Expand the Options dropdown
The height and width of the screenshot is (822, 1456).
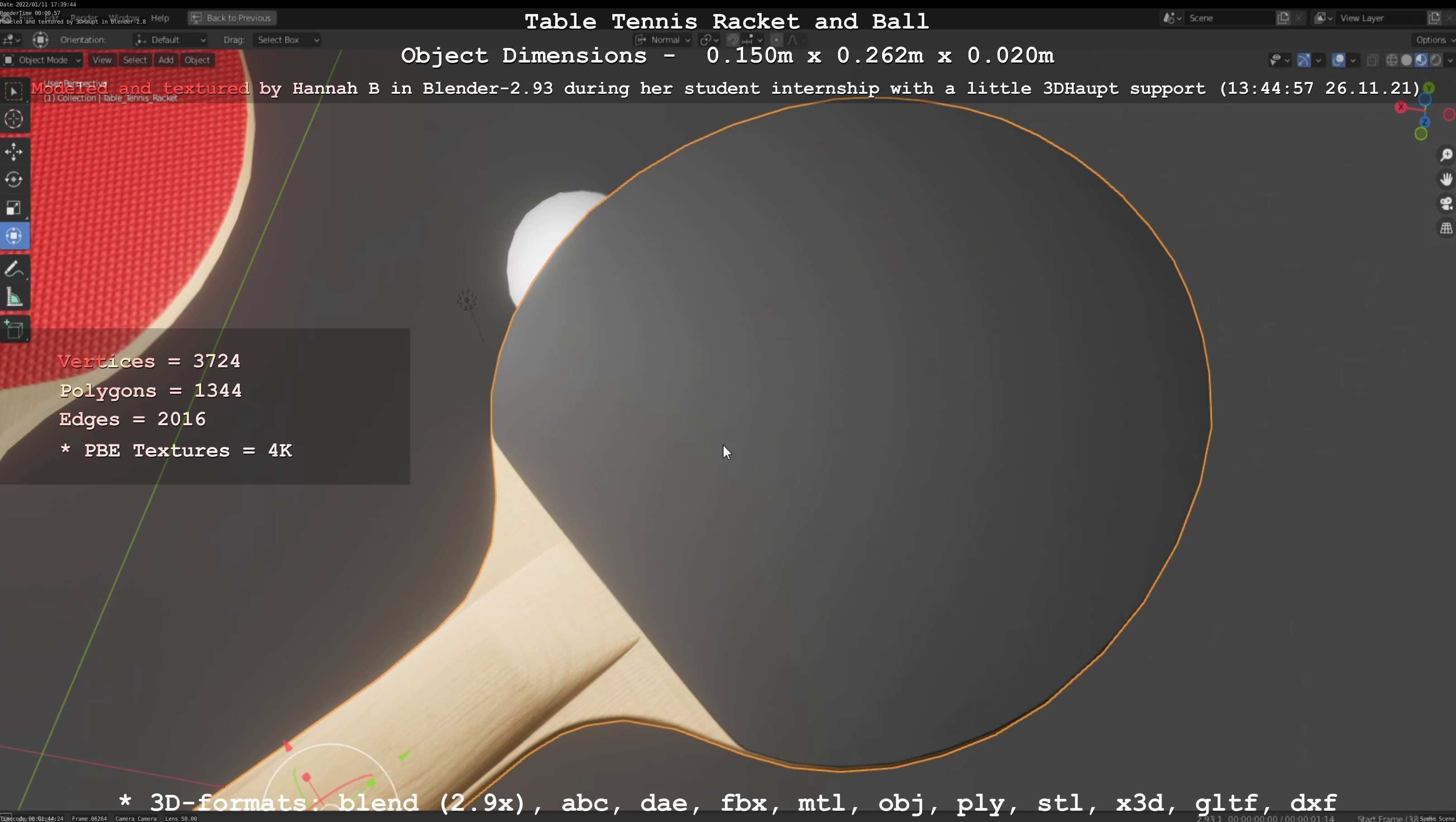pyautogui.click(x=1434, y=39)
